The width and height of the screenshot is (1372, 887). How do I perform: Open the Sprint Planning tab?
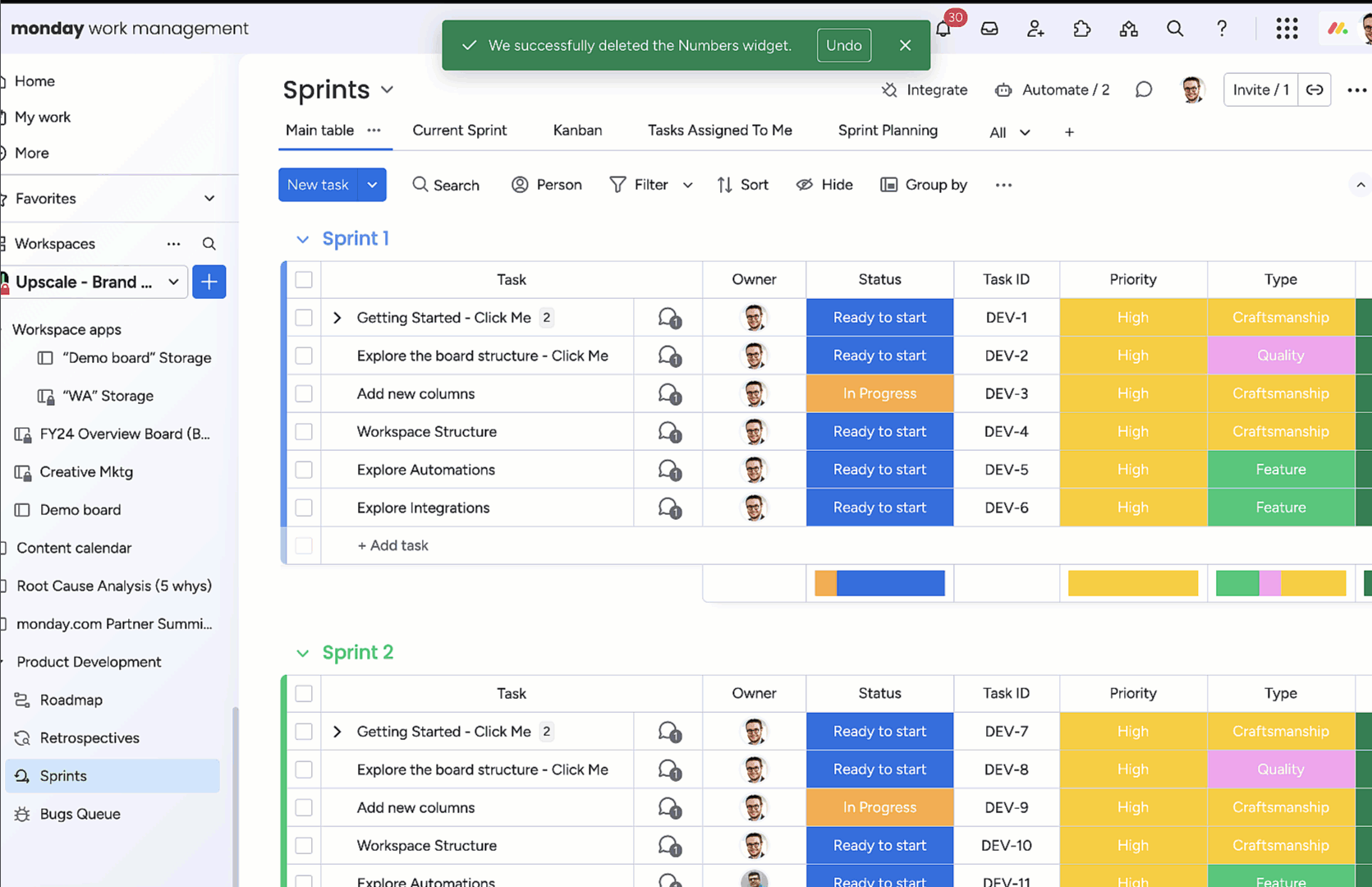(888, 131)
